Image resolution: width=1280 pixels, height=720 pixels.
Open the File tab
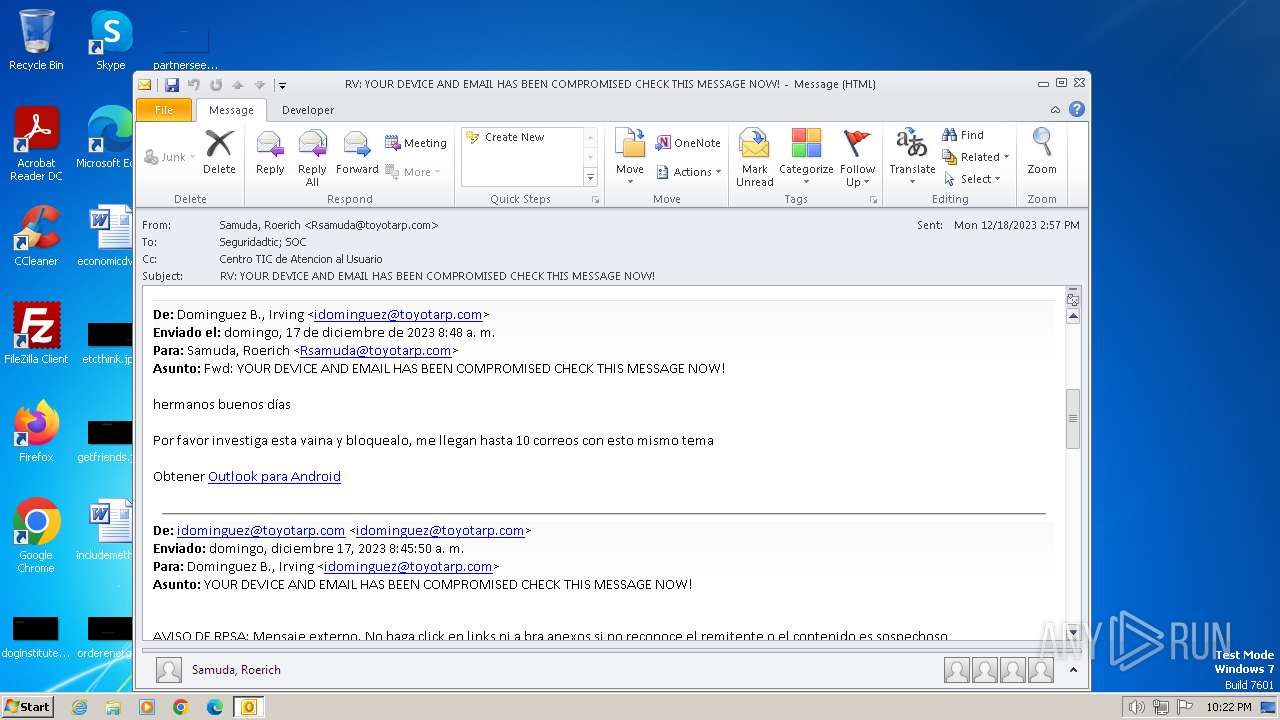pyautogui.click(x=163, y=110)
